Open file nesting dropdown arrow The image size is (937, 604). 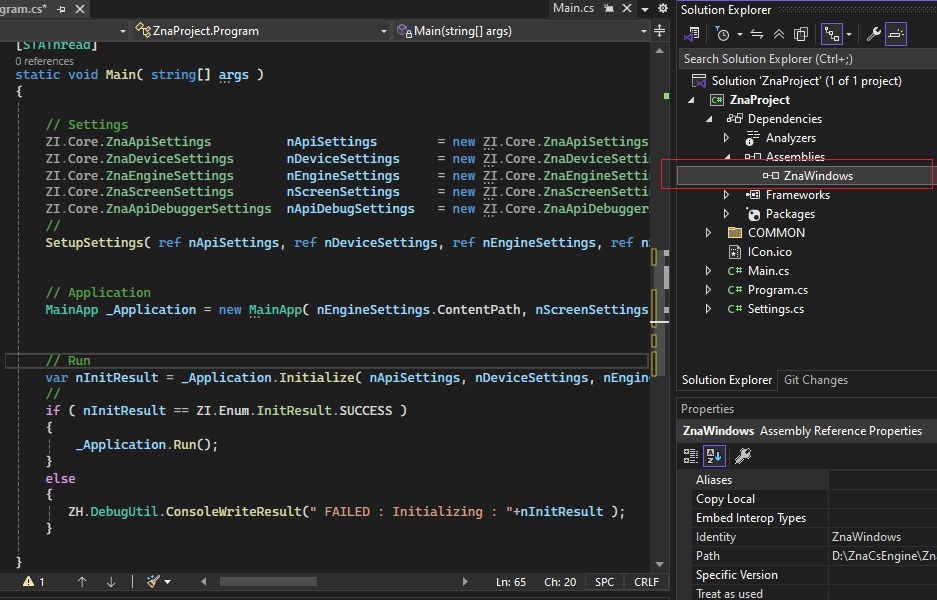coord(849,34)
